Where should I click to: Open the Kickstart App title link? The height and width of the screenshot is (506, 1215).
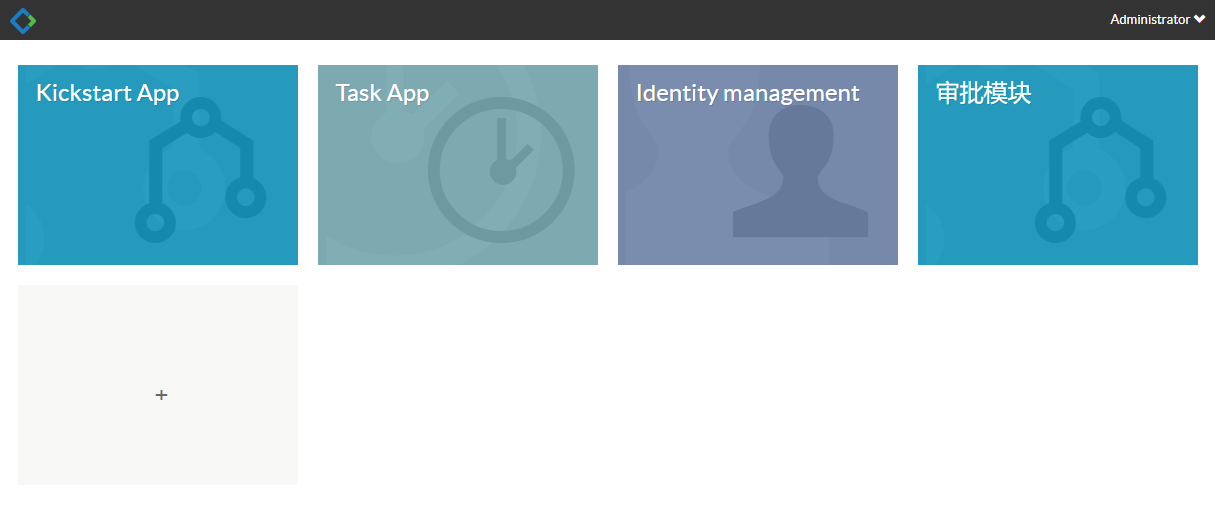pos(107,93)
